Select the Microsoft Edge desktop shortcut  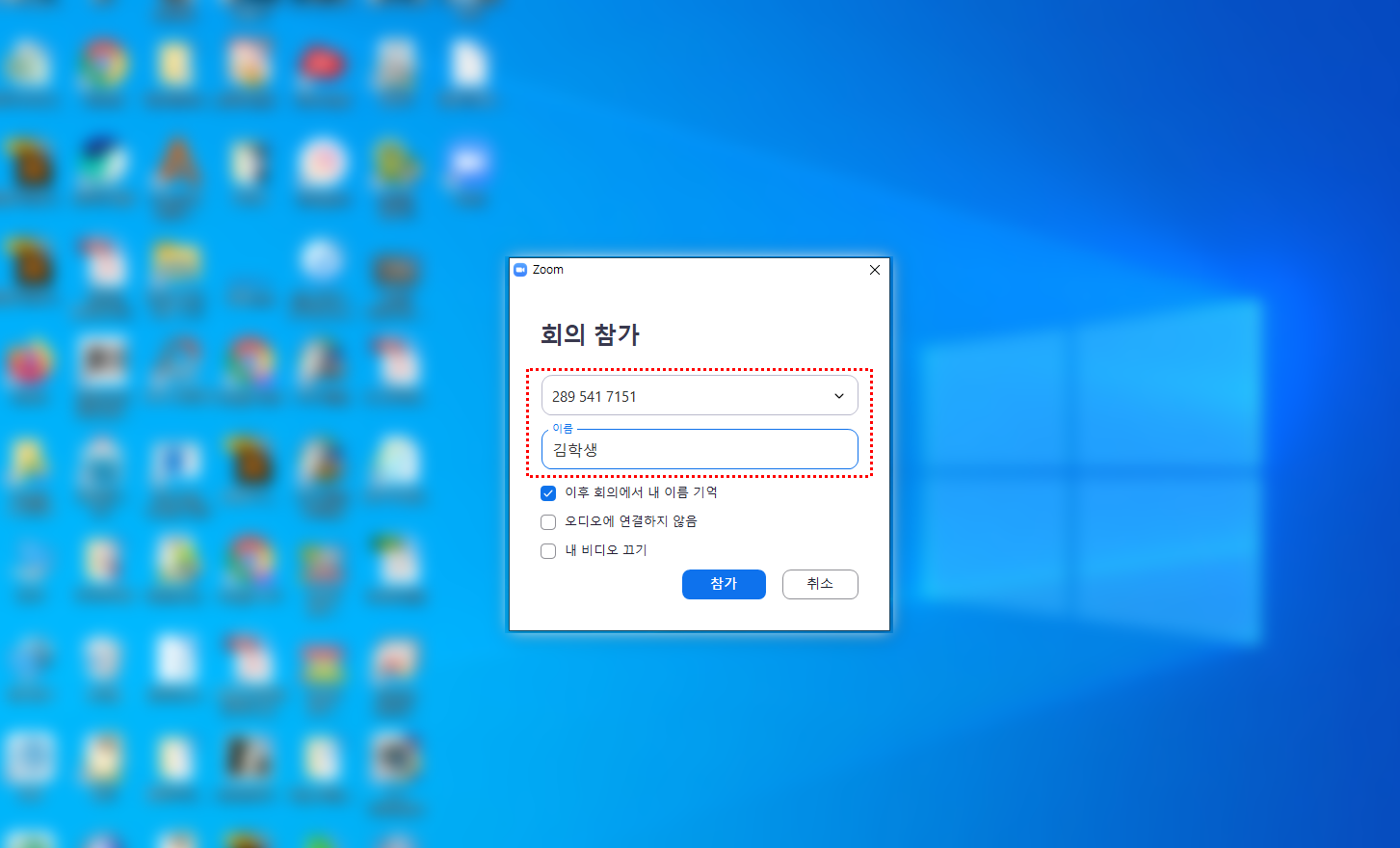104,161
